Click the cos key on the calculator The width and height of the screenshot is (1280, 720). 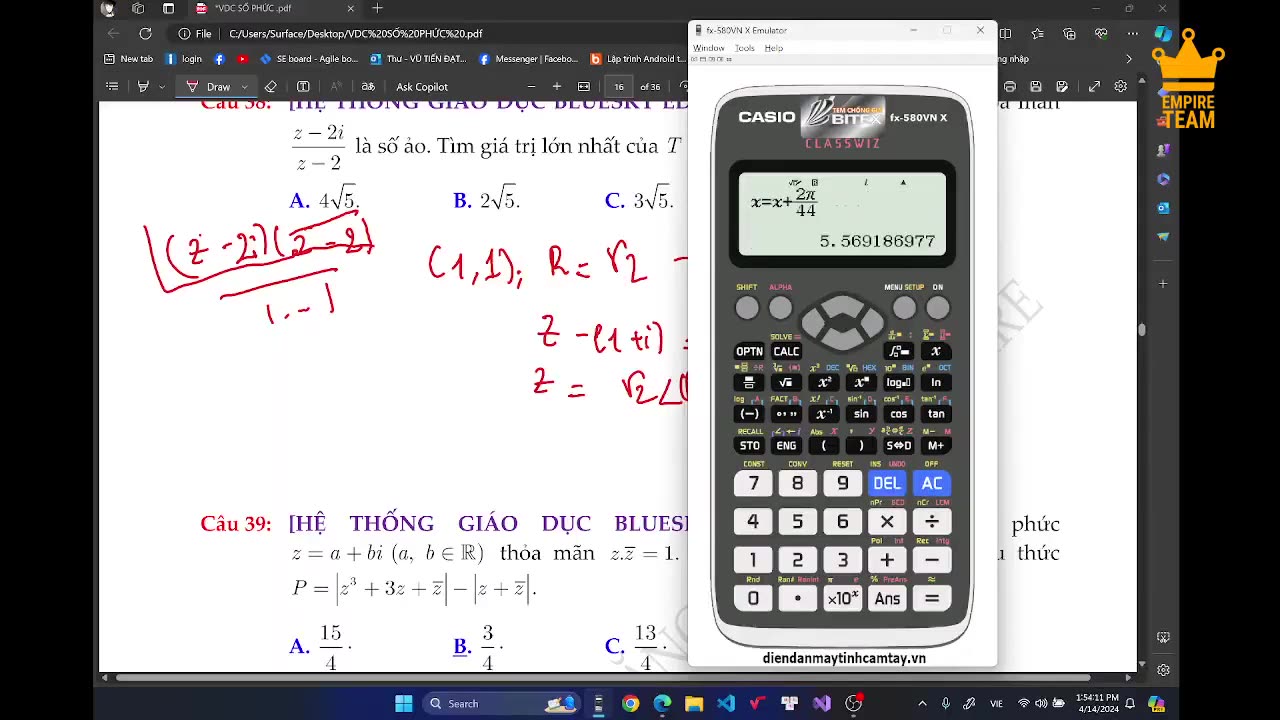[x=899, y=413]
